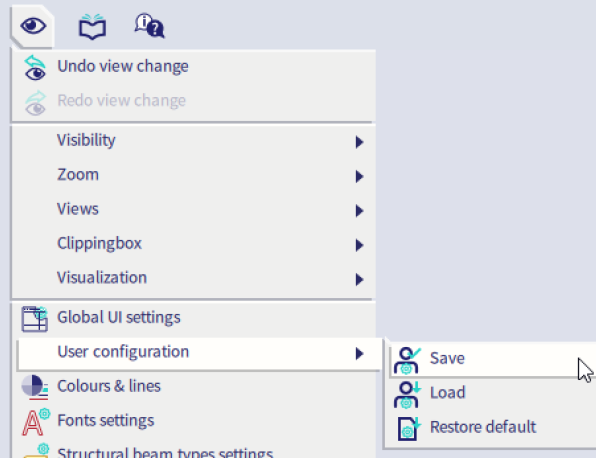
Task: Open the info help chat icon
Action: [x=149, y=25]
